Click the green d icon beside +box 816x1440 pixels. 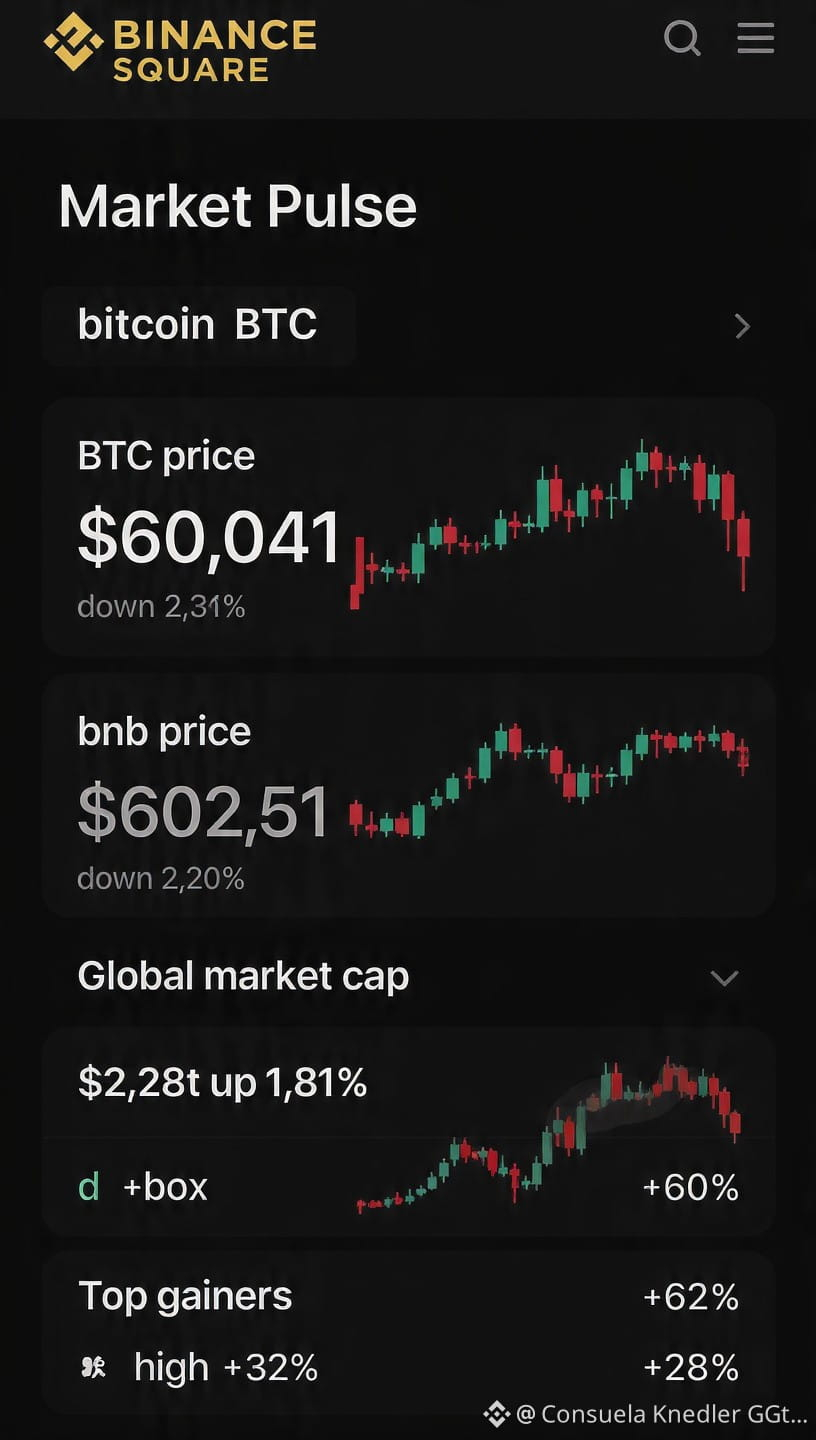[89, 1187]
